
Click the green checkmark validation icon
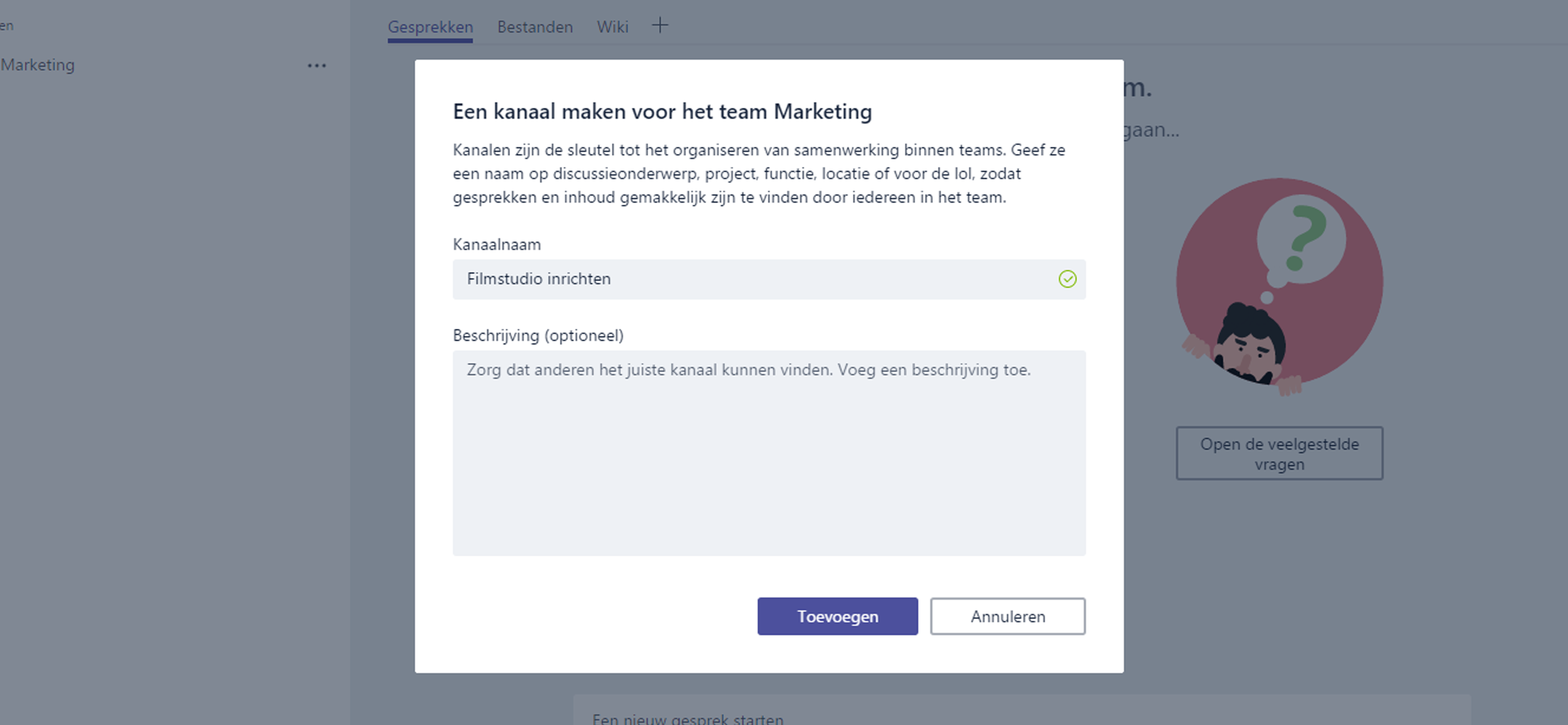tap(1067, 279)
